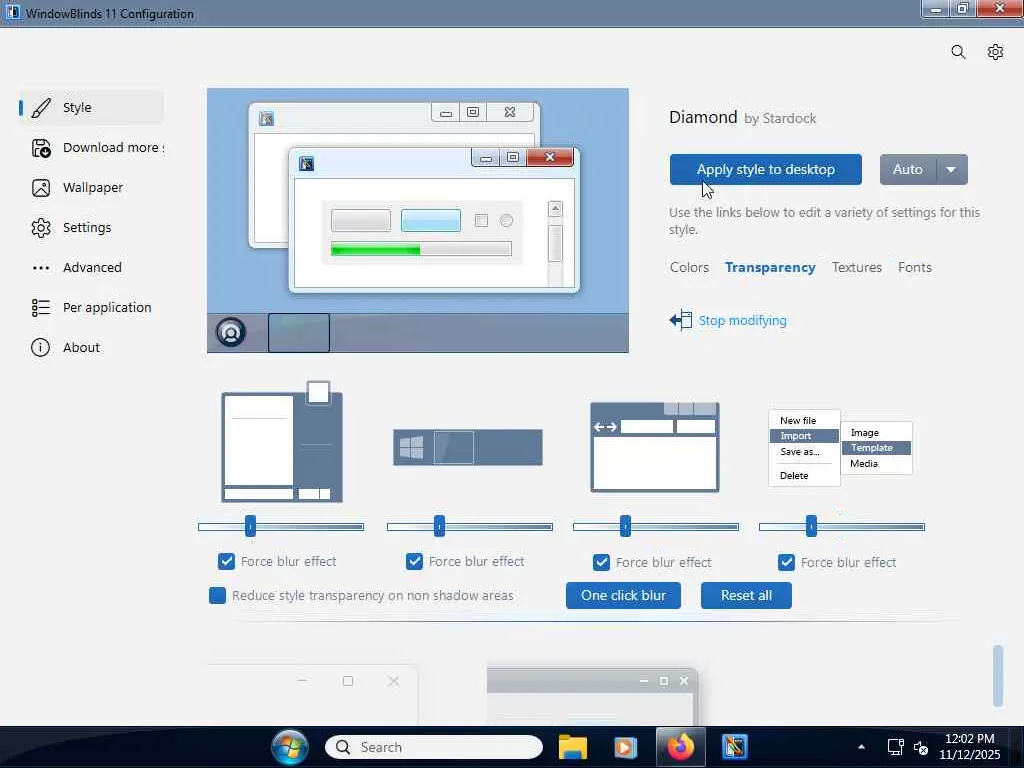Image resolution: width=1024 pixels, height=768 pixels.
Task: Click the Diamond style name text
Action: tap(703, 118)
